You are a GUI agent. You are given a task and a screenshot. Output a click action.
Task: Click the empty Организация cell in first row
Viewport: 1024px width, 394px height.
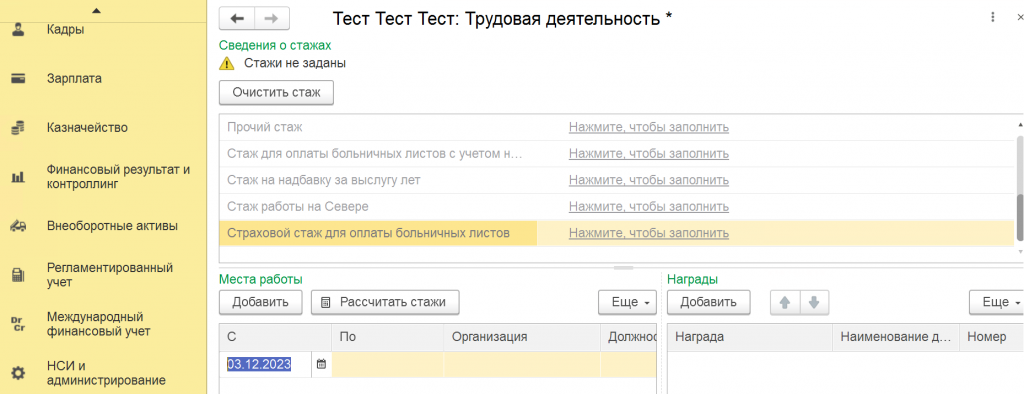pyautogui.click(x=522, y=365)
